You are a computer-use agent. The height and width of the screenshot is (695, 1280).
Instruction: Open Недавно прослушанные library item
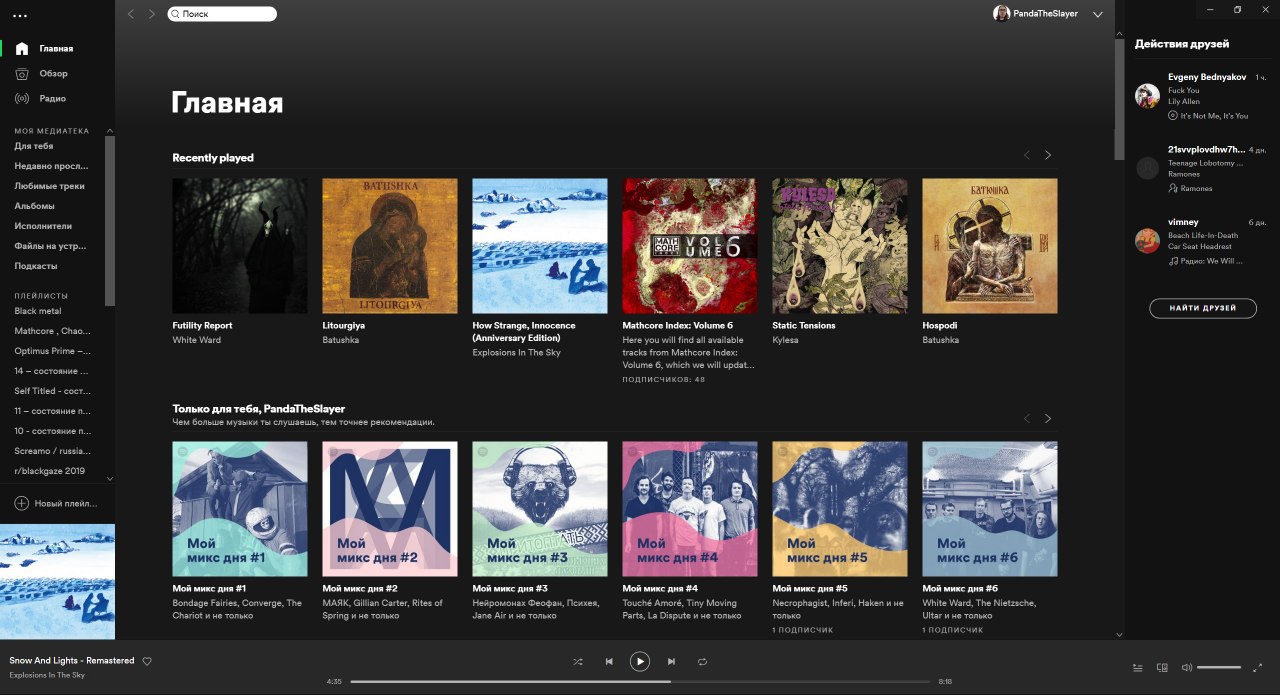49,166
